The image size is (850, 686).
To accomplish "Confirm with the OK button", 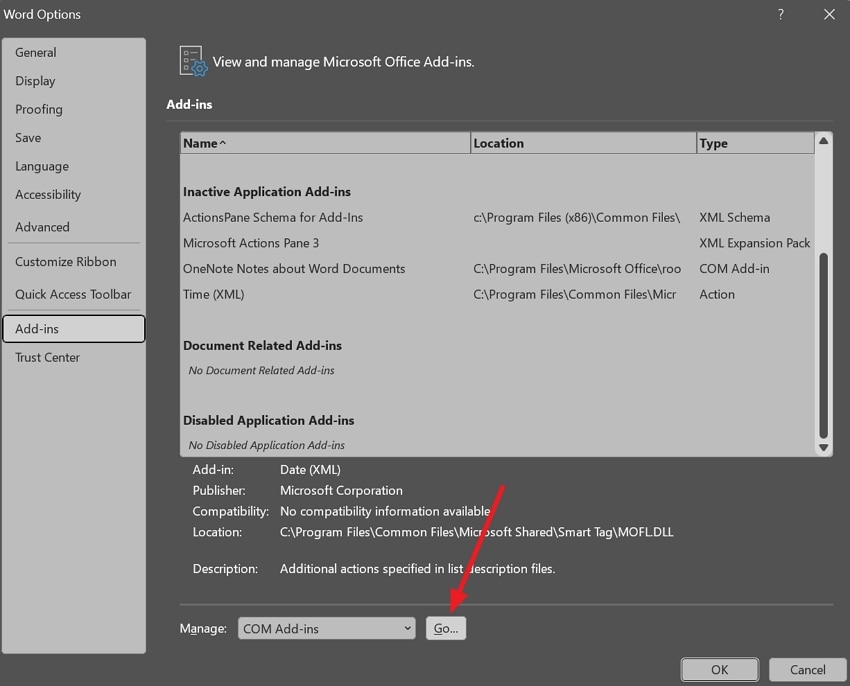I will (719, 669).
